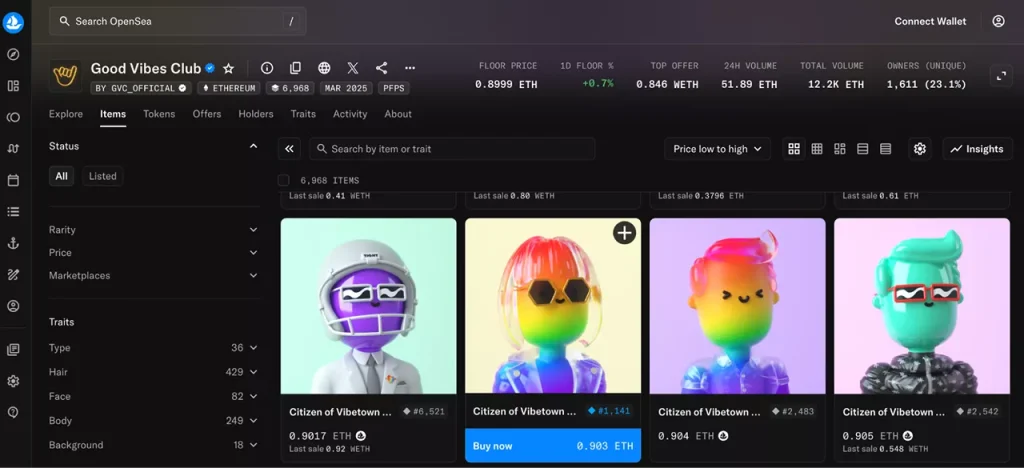This screenshot has width=1024, height=468.
Task: Switch to the Tokens tab
Action: click(x=159, y=114)
